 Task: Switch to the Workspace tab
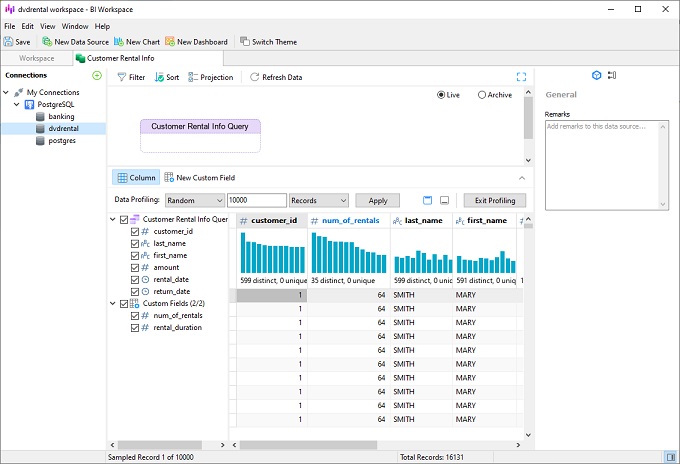(x=37, y=58)
